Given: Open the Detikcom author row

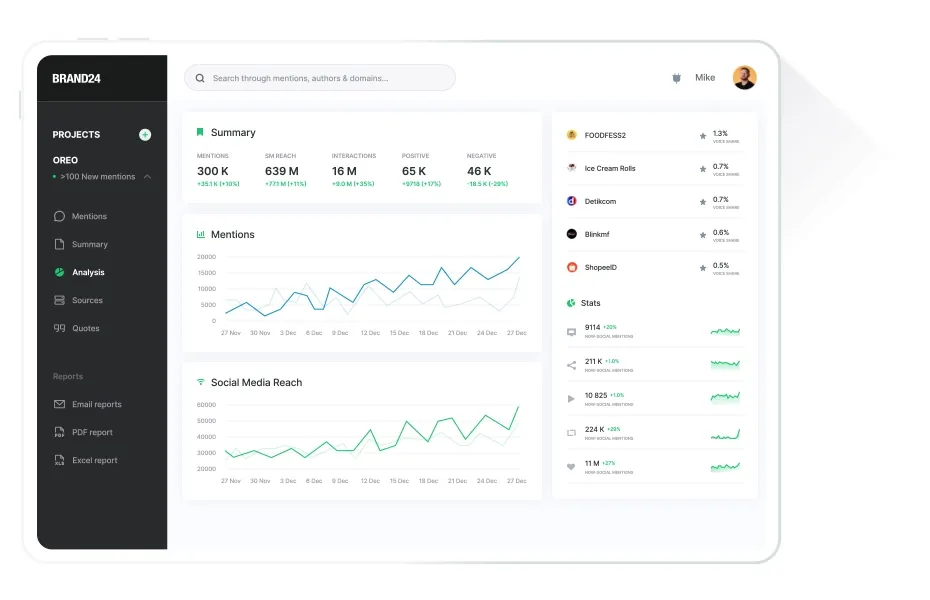Looking at the screenshot, I should (x=655, y=202).
